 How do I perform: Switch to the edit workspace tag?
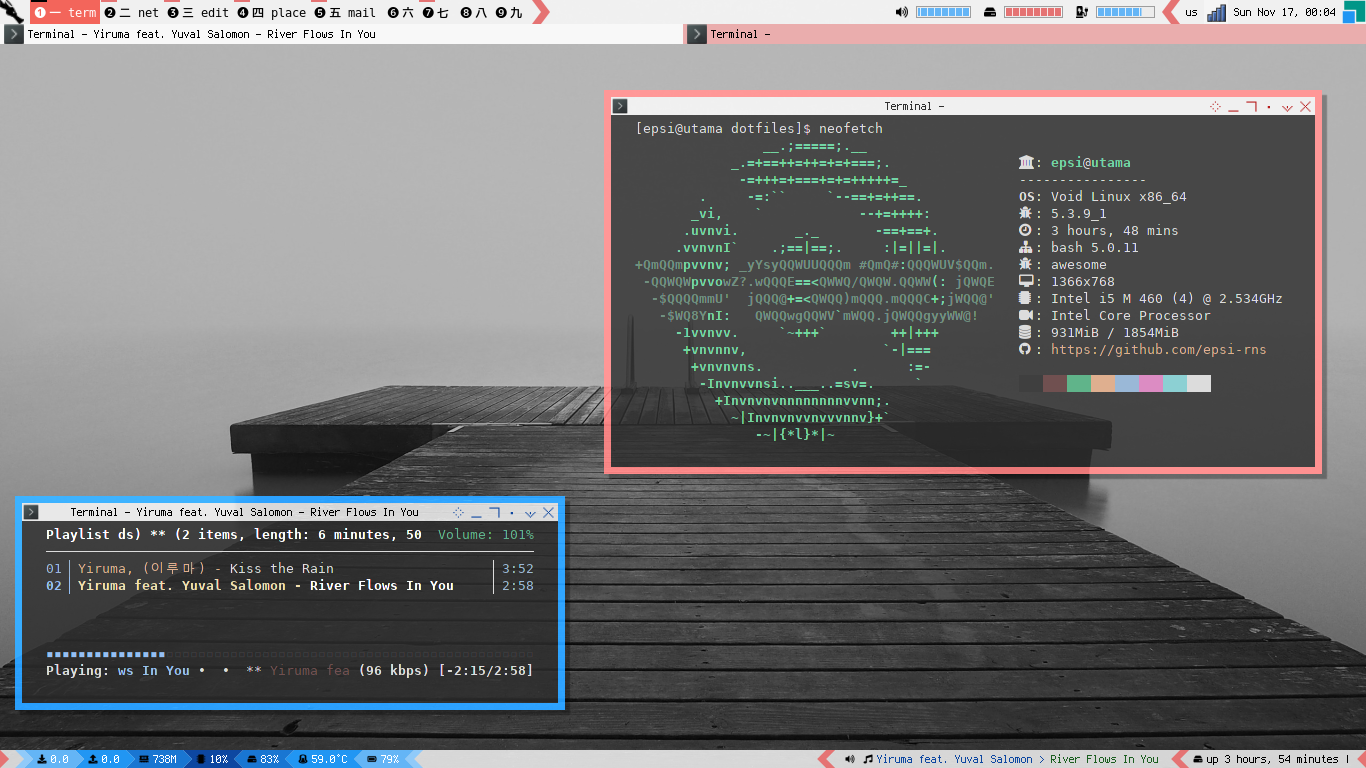198,13
